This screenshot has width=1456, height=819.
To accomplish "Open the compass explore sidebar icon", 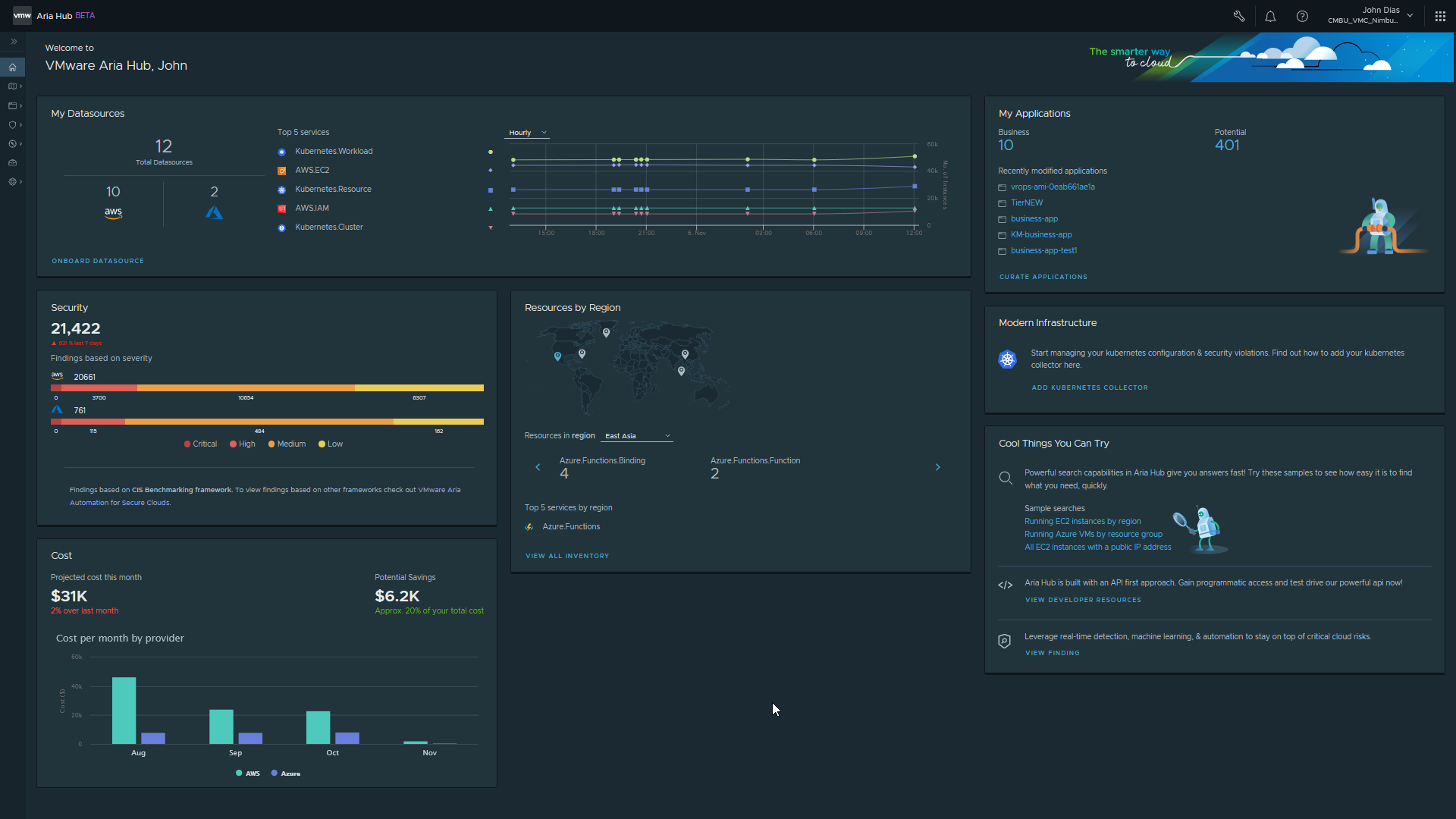I will (12, 144).
